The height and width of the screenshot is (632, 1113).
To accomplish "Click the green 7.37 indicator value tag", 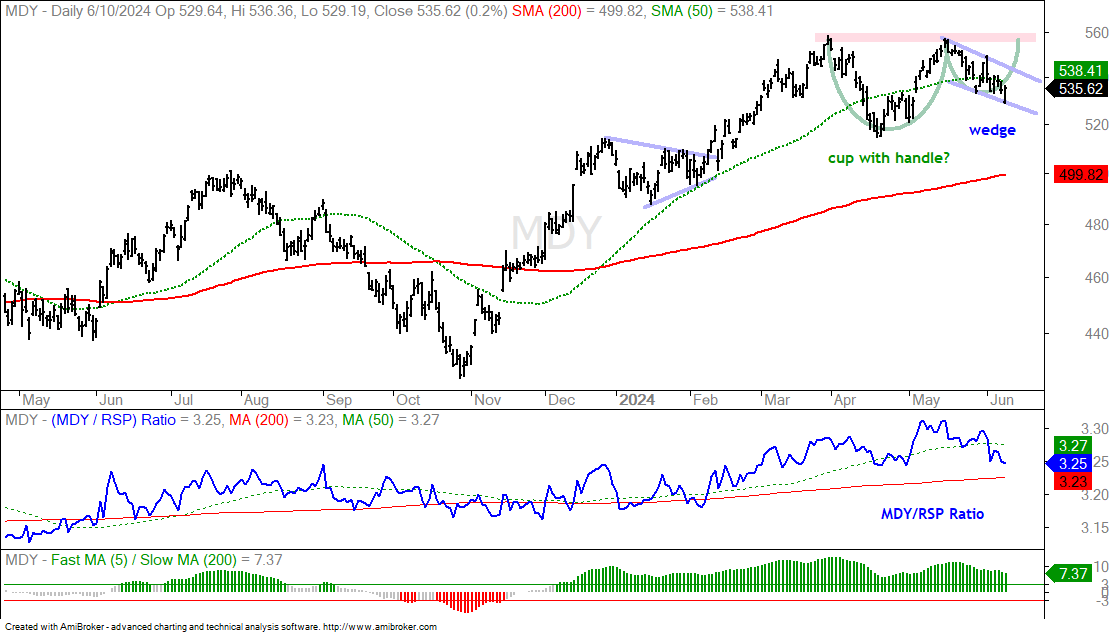I will pyautogui.click(x=1073, y=573).
